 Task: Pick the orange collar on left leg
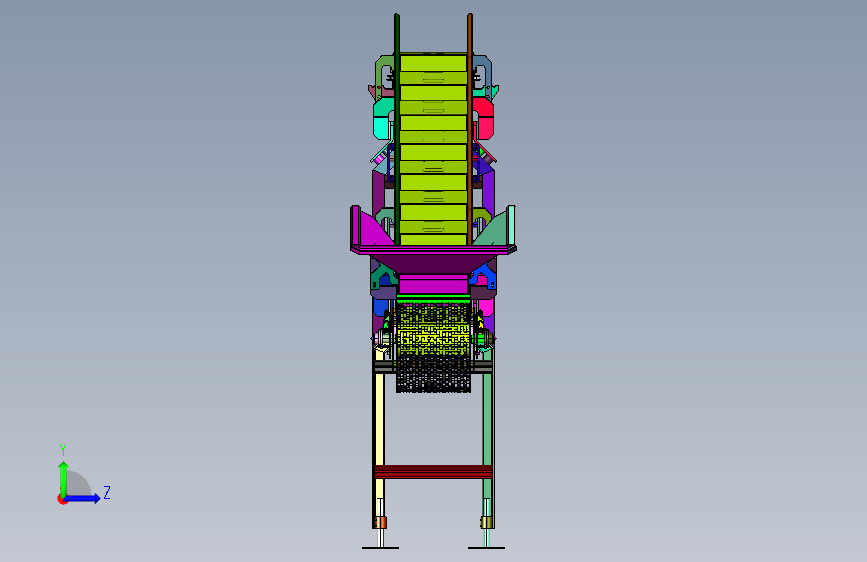(x=380, y=522)
